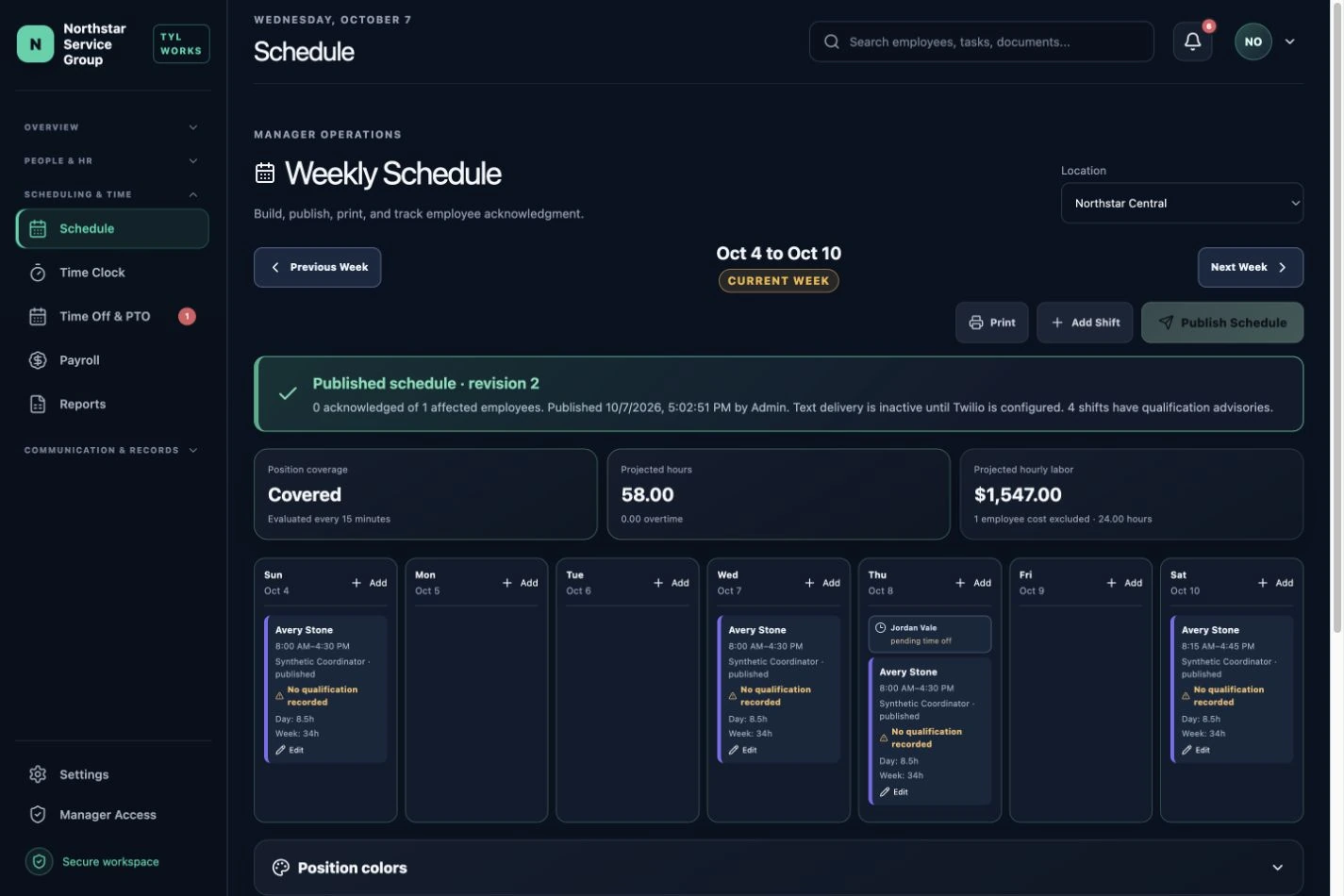
Task: Go to Previous Week
Action: pos(317,268)
